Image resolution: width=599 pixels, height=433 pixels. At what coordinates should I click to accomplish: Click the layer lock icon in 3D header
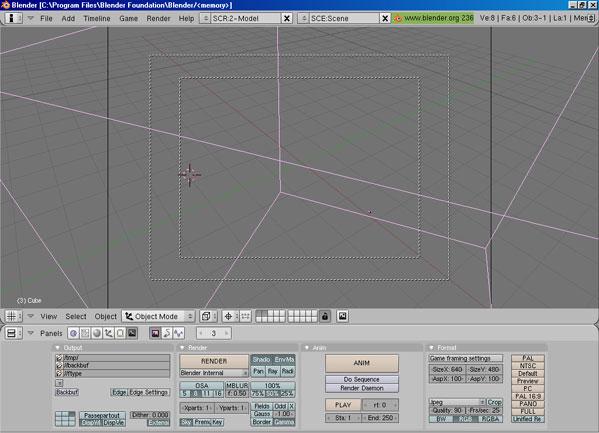click(325, 316)
